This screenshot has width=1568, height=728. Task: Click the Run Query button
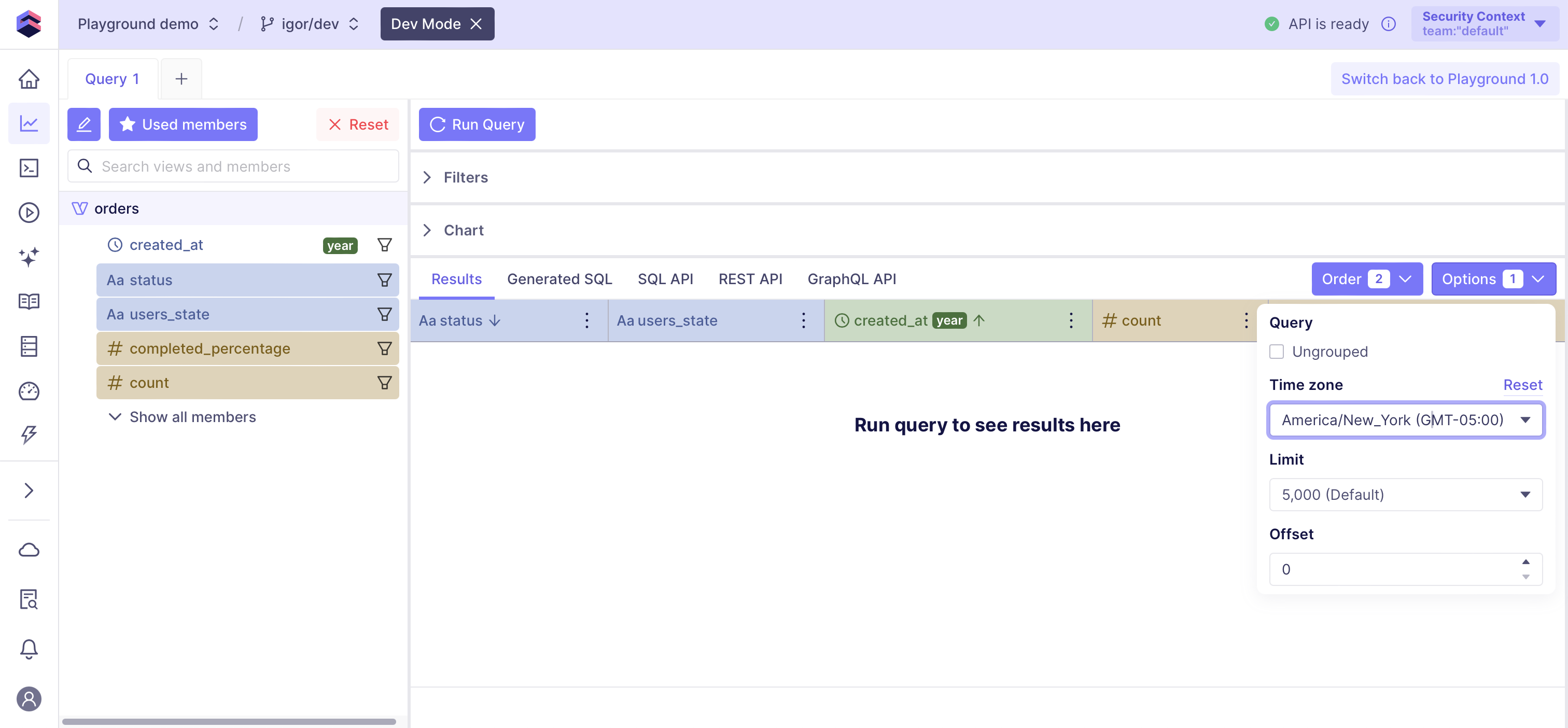click(477, 124)
